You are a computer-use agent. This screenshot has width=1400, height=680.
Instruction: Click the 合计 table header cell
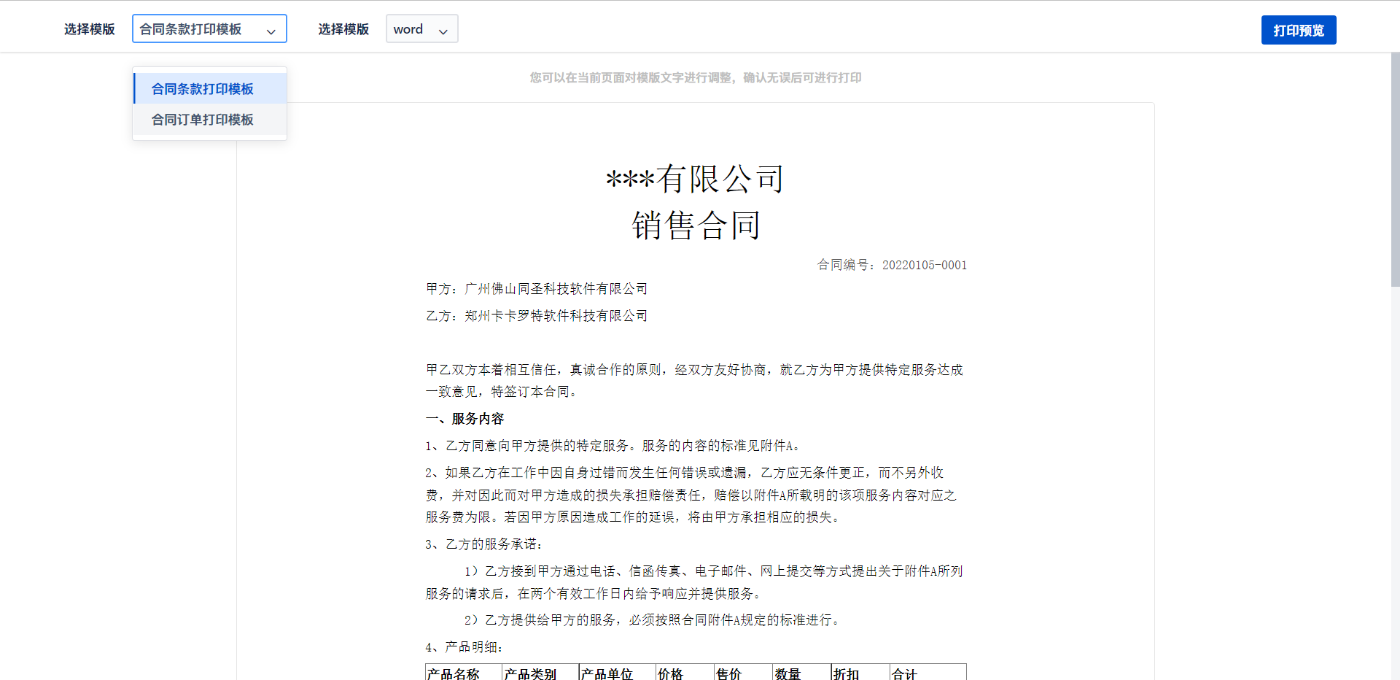pyautogui.click(x=928, y=672)
